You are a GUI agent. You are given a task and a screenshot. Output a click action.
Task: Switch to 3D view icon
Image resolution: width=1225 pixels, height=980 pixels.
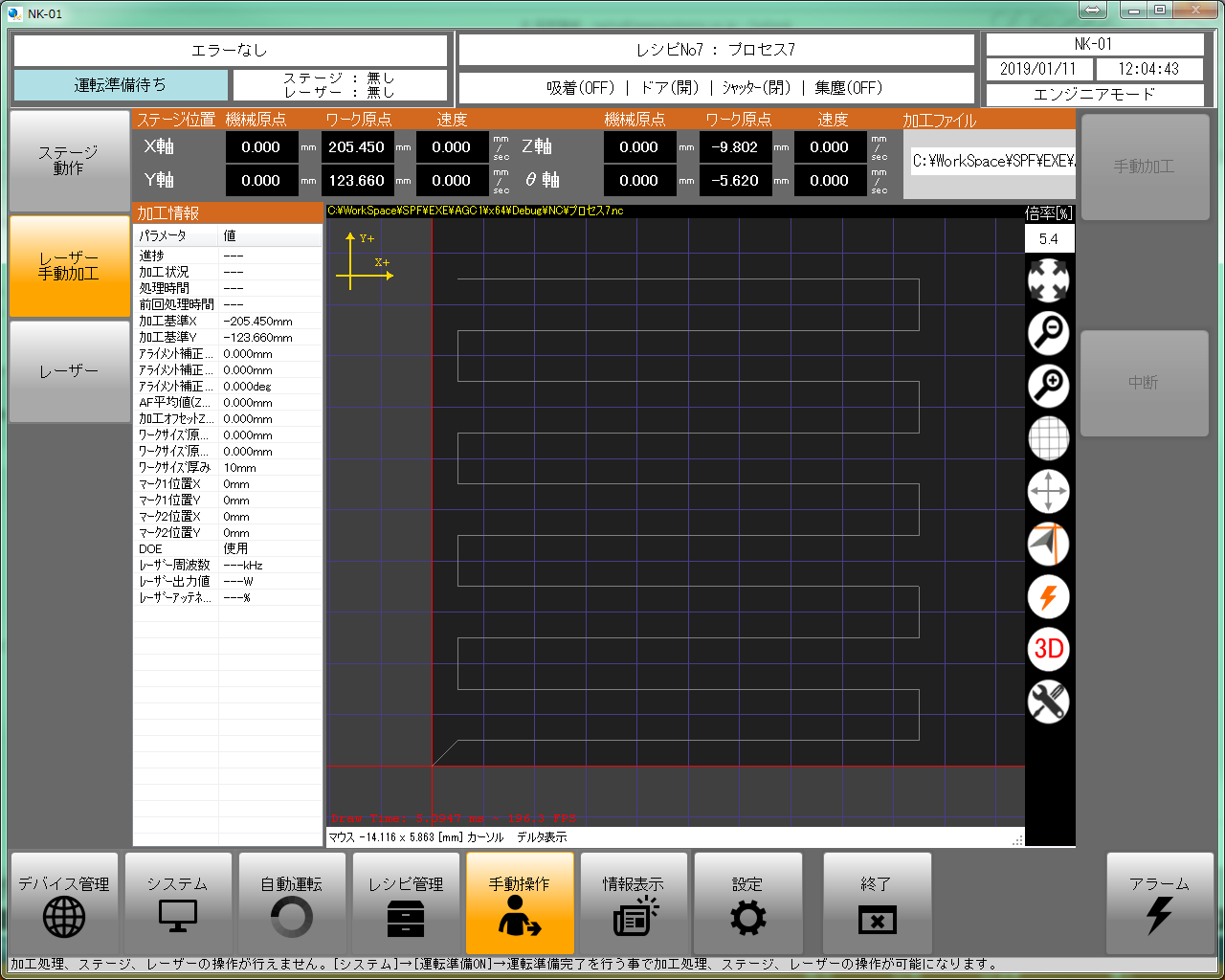coord(1048,649)
